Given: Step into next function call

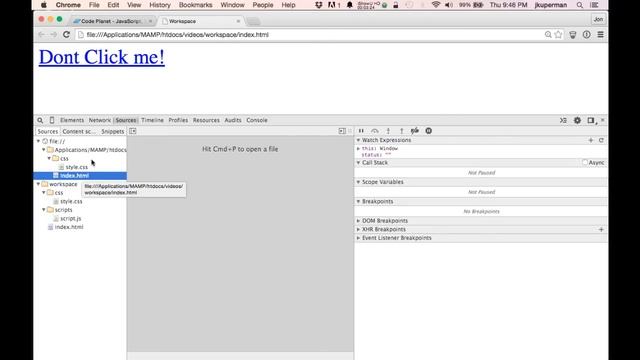Looking at the screenshot, I should [x=388, y=131].
